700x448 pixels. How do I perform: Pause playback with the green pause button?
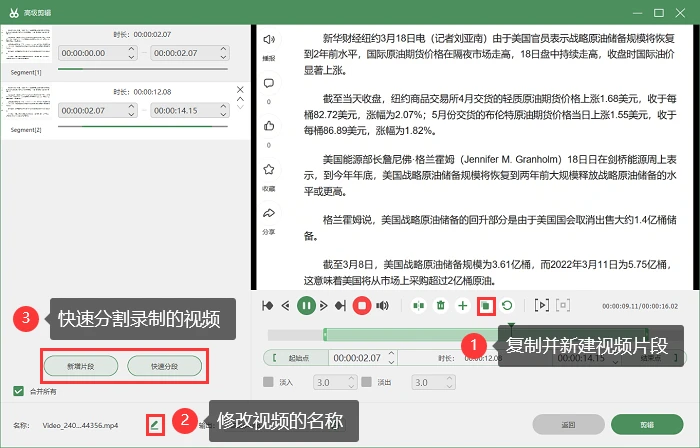tap(306, 306)
